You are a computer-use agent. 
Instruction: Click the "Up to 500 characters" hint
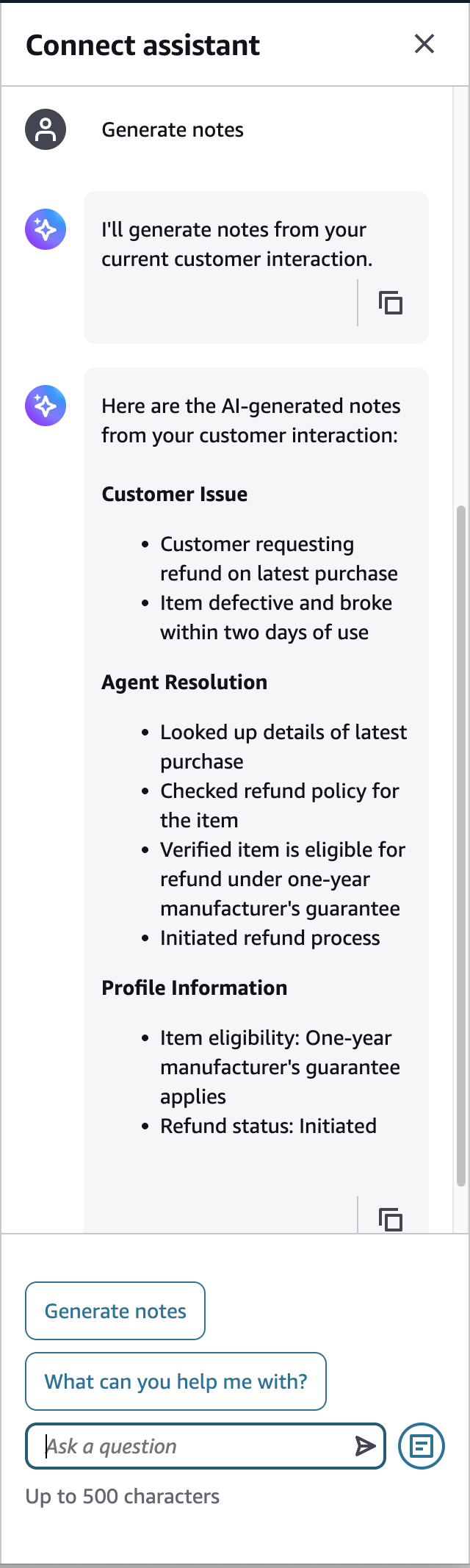coord(123,1496)
